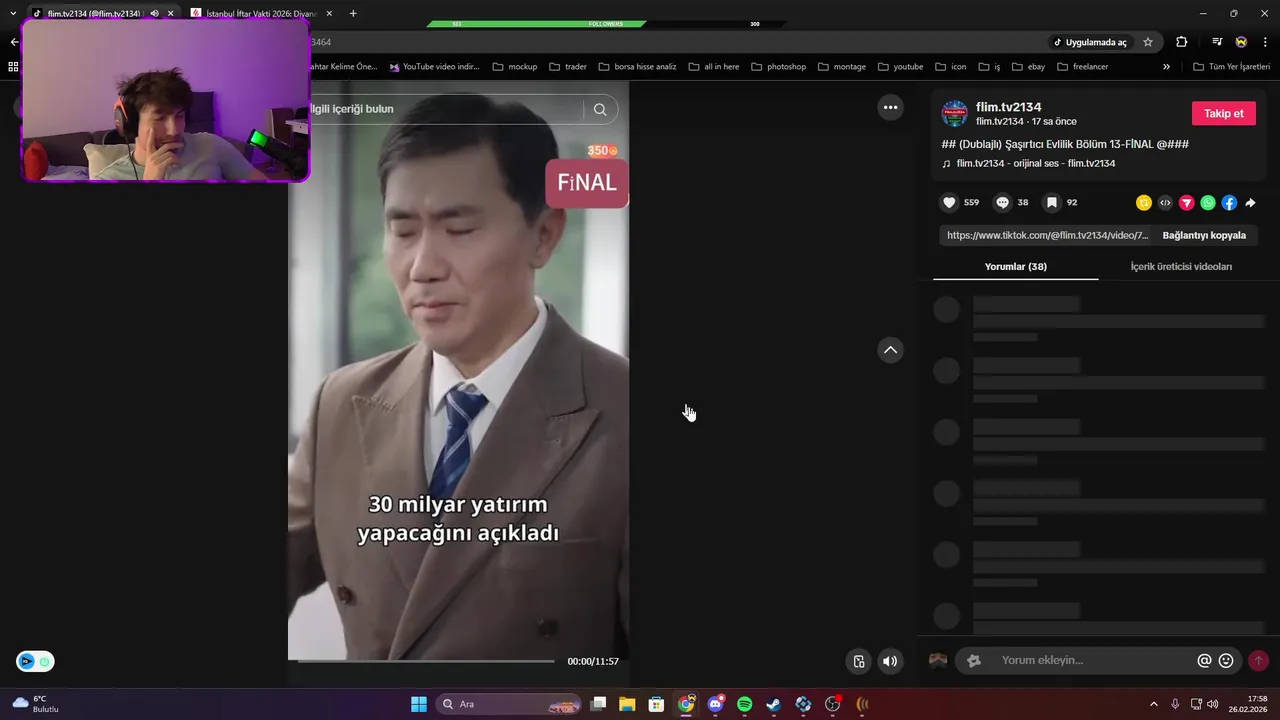Screen dimensions: 1280x720
Task: Search with the magnifier icon above the video
Action: tap(600, 109)
